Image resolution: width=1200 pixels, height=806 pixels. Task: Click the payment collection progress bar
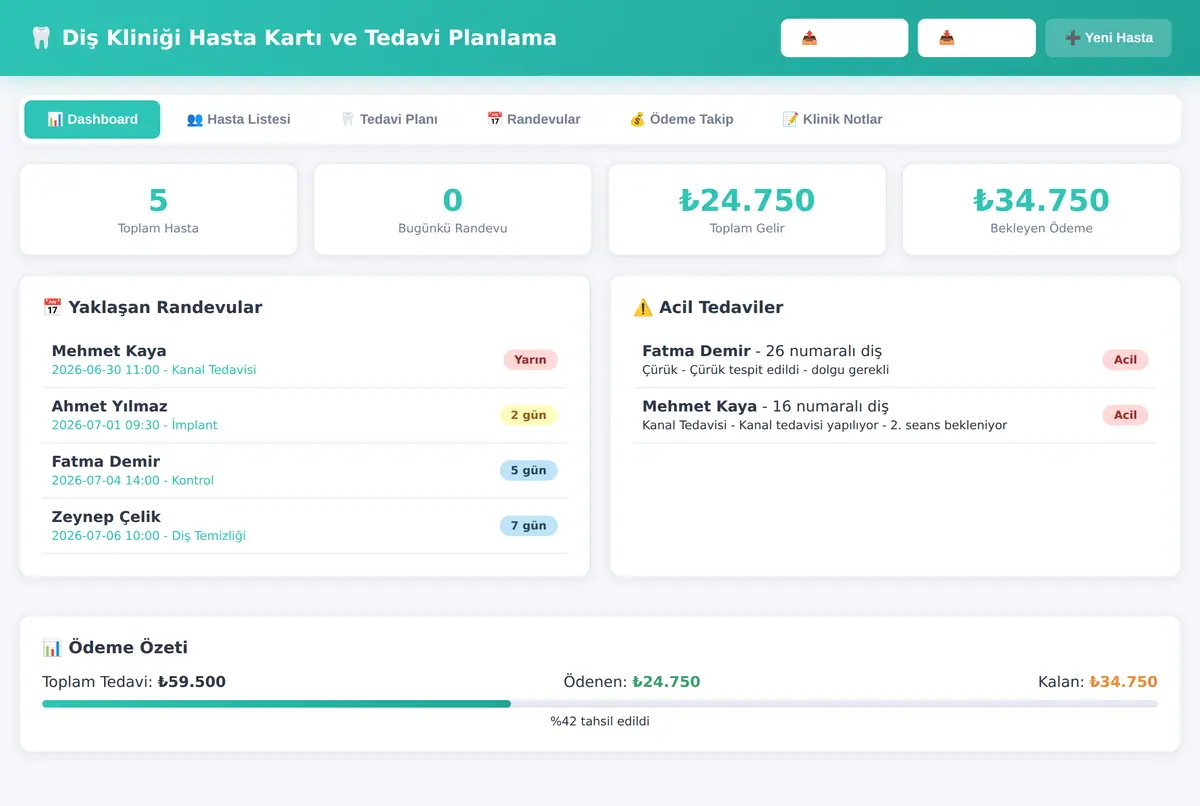[600, 704]
